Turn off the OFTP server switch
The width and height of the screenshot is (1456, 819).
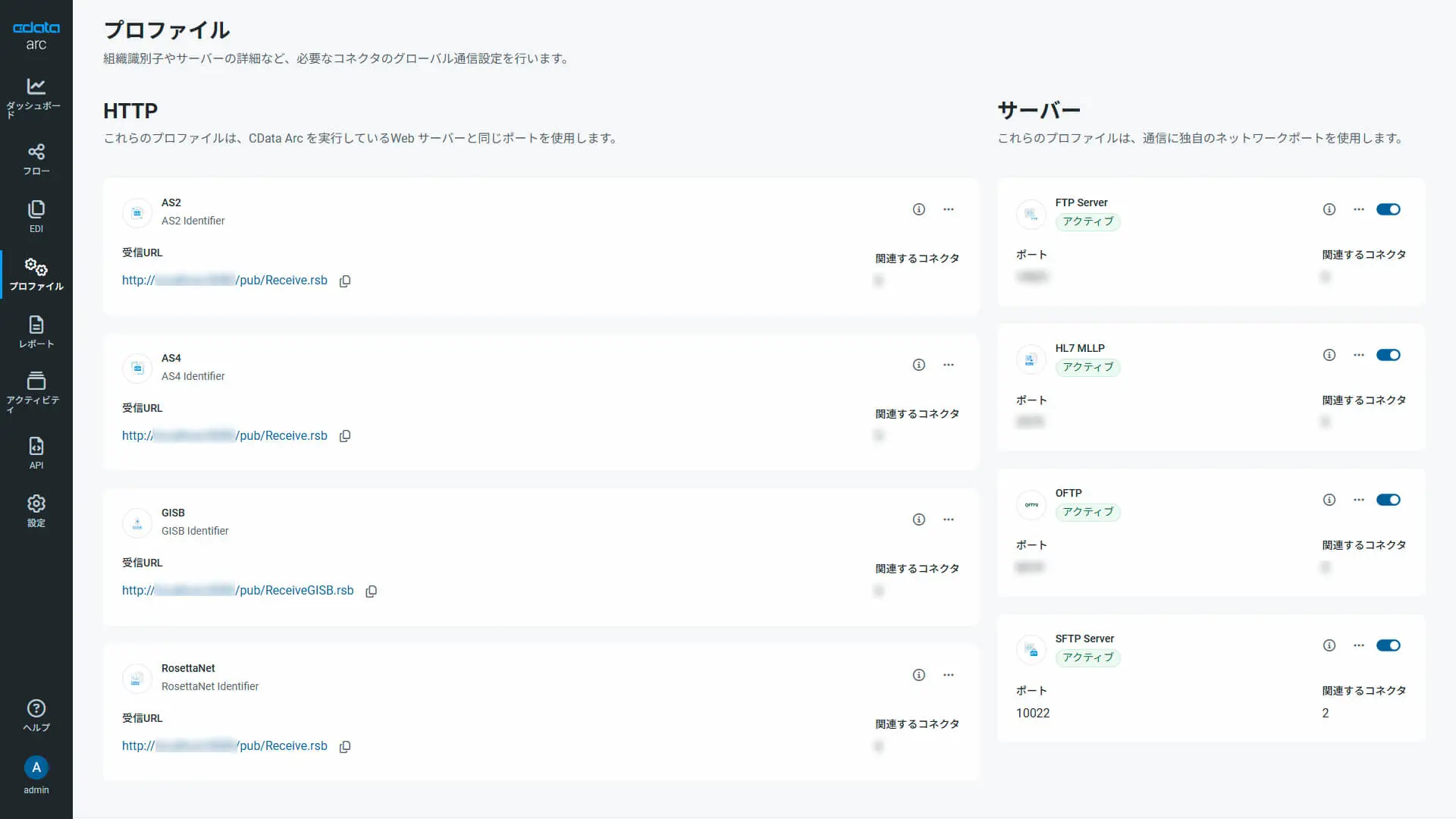1388,500
